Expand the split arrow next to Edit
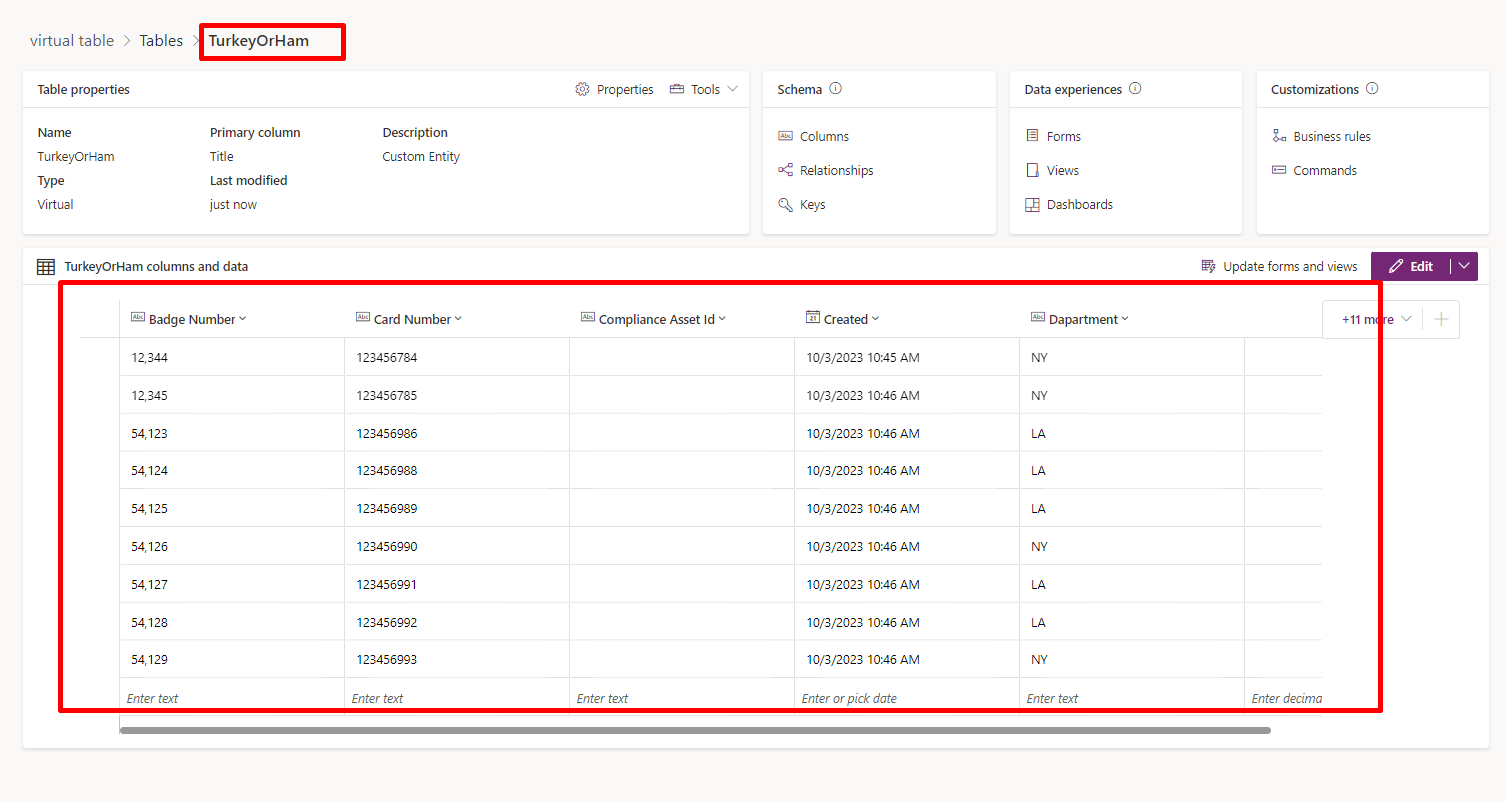Image resolution: width=1505 pixels, height=802 pixels. 1464,266
